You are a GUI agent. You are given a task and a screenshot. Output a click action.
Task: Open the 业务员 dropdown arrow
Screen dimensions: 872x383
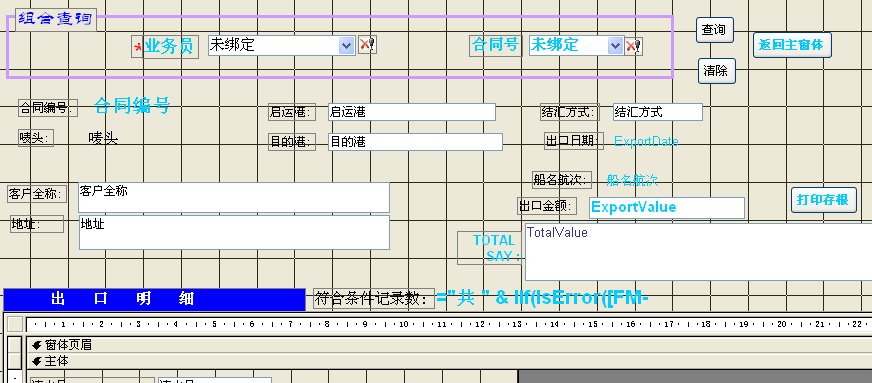coord(347,46)
